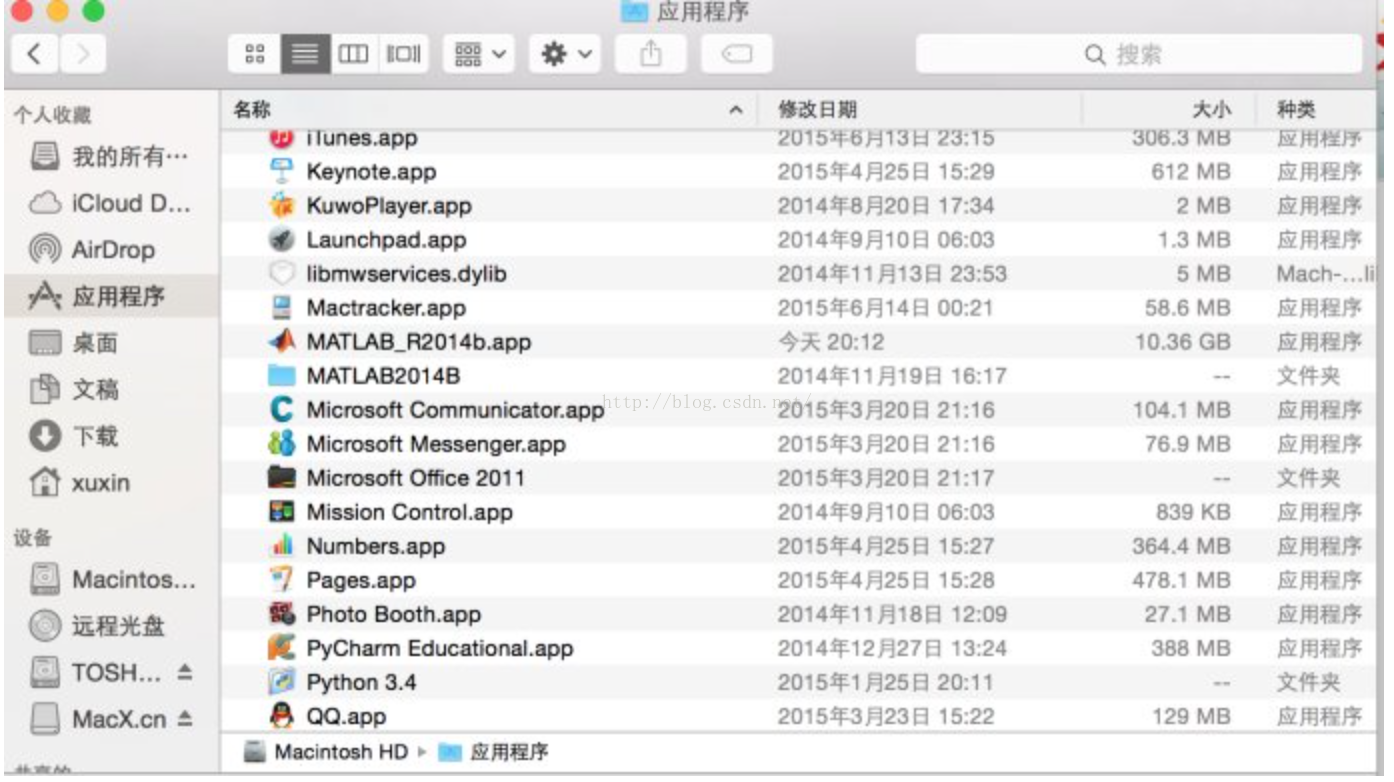Screen dimensions: 1394x782
Task: Open xuxin home folder in sidebar
Action: [x=80, y=483]
